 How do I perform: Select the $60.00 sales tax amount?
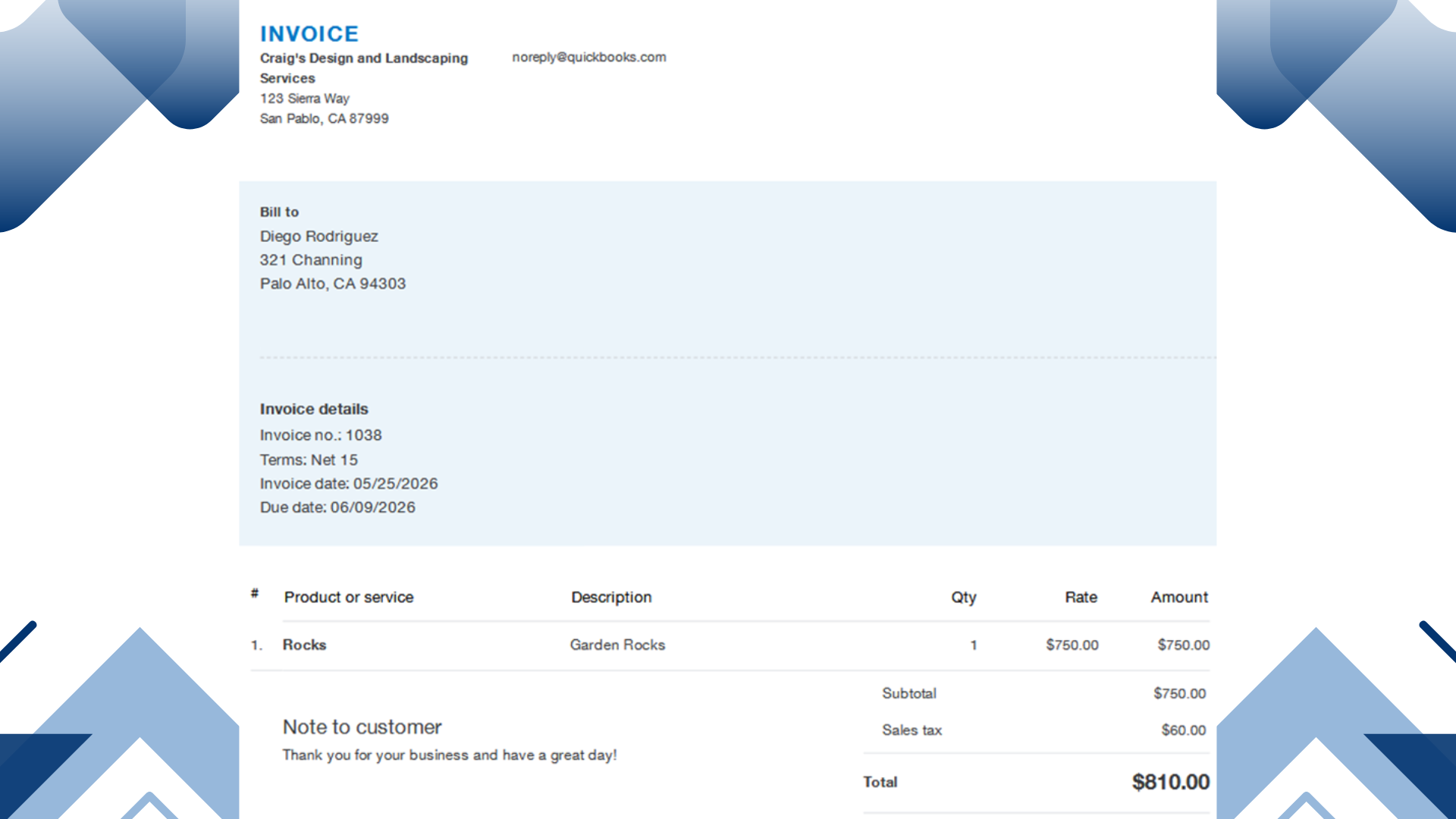pos(1184,730)
